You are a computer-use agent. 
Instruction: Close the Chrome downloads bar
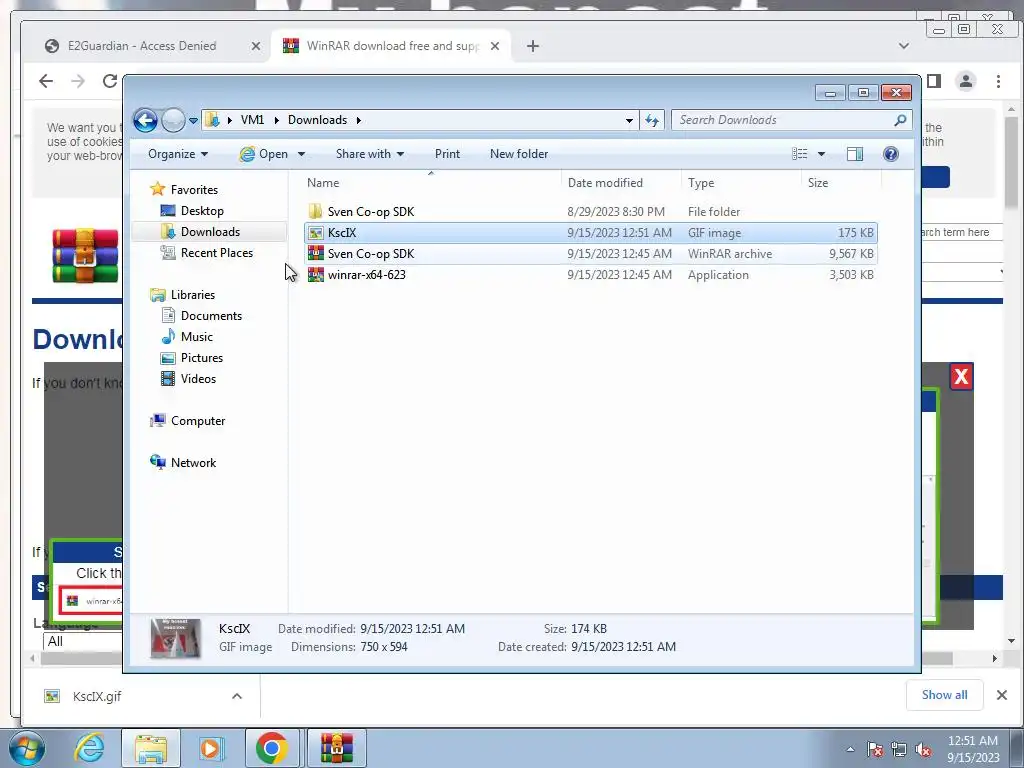(1002, 695)
